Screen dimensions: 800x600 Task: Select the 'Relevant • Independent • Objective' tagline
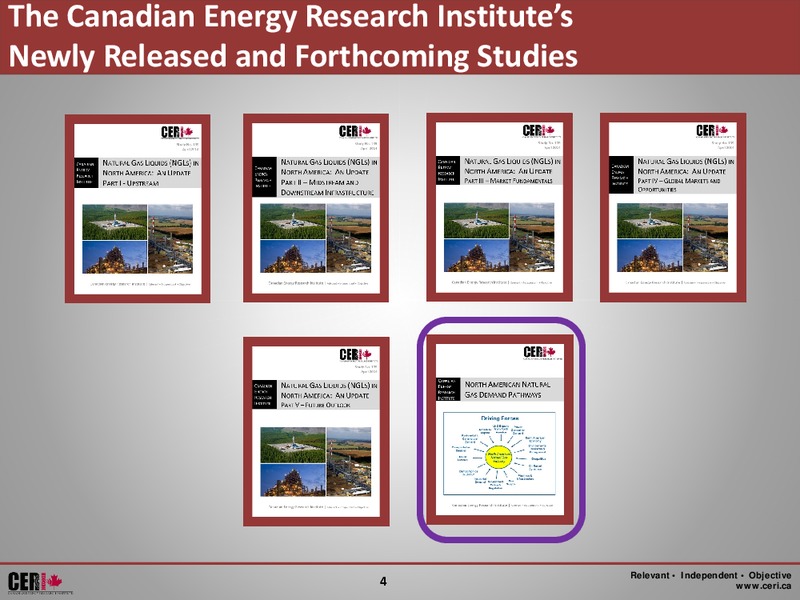[711, 576]
